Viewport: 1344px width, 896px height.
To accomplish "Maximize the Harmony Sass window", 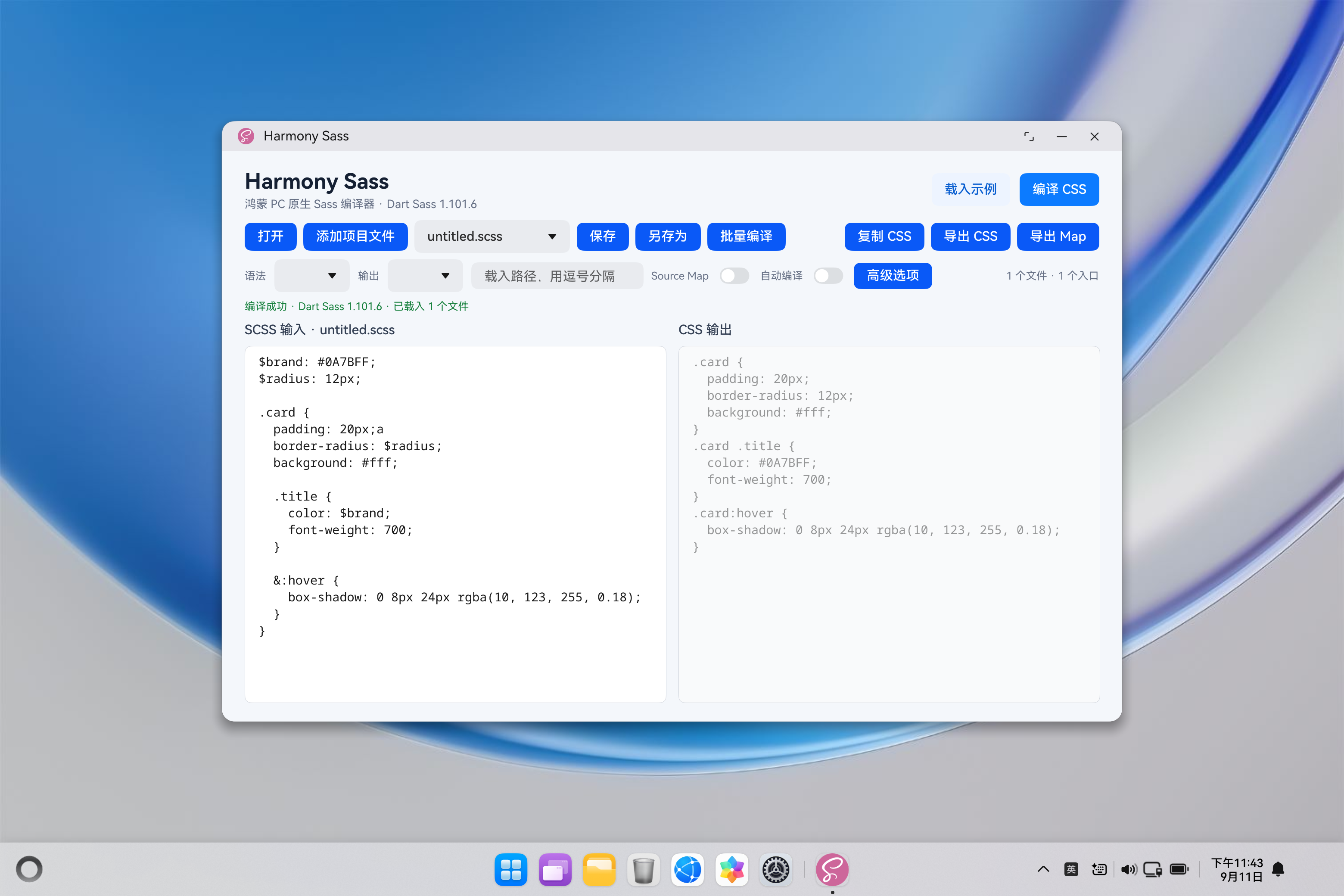I will 1029,137.
